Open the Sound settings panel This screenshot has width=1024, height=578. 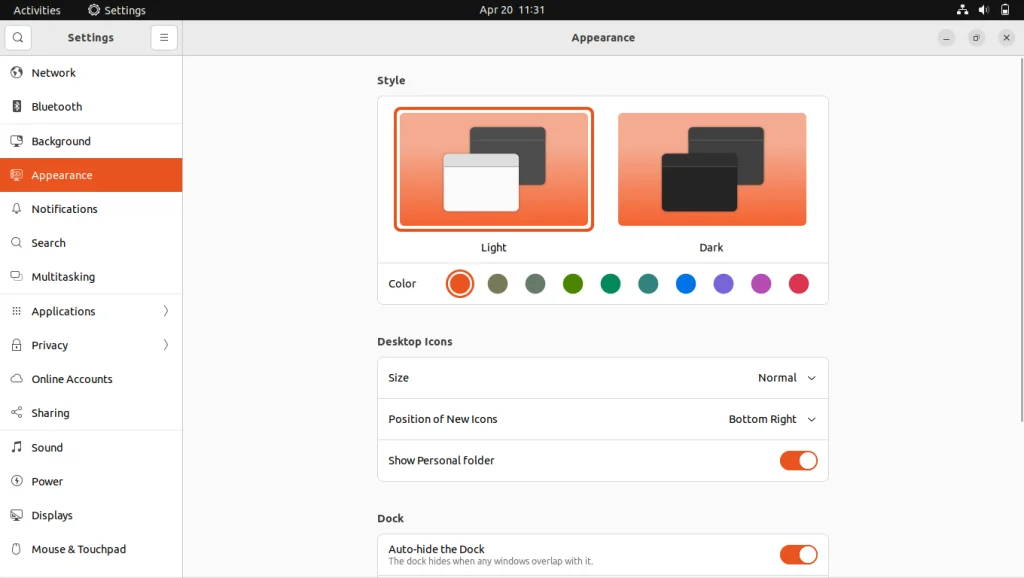pyautogui.click(x=48, y=447)
